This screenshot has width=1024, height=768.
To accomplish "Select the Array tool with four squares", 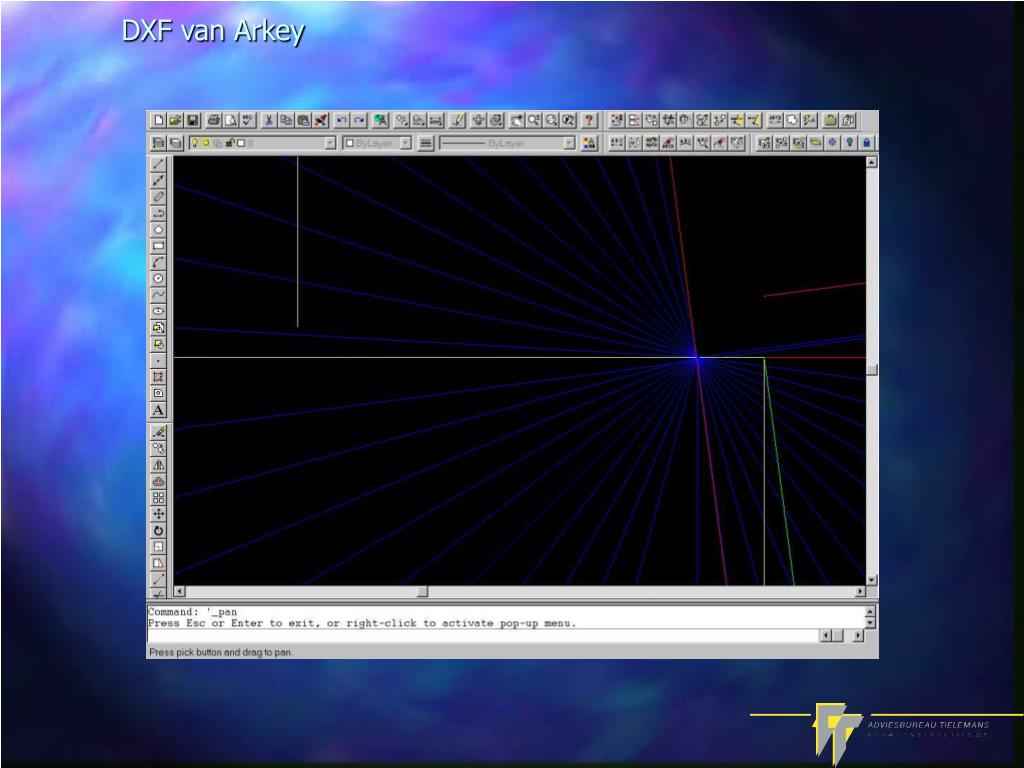I will (x=158, y=498).
